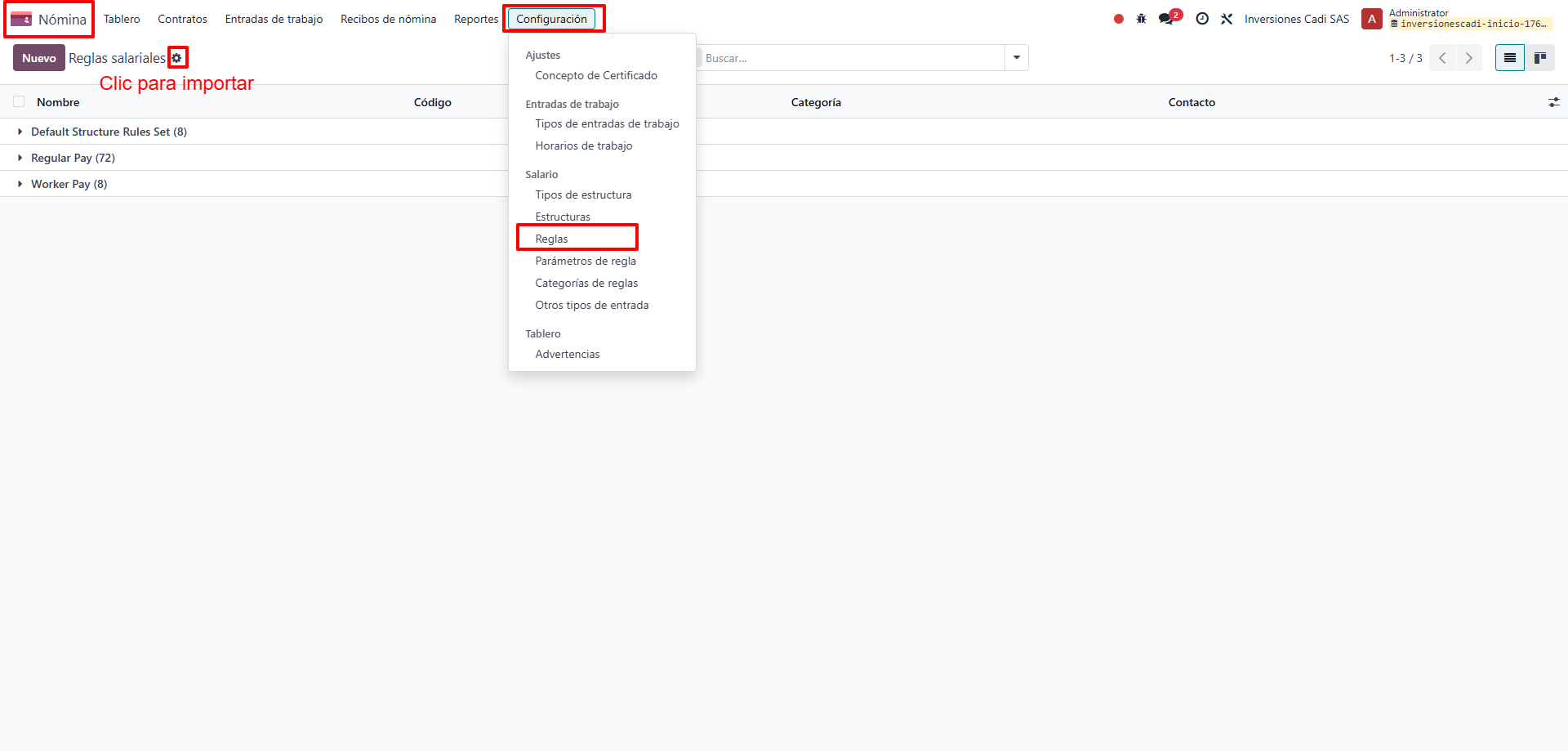Sort by Código column header

coord(433,102)
